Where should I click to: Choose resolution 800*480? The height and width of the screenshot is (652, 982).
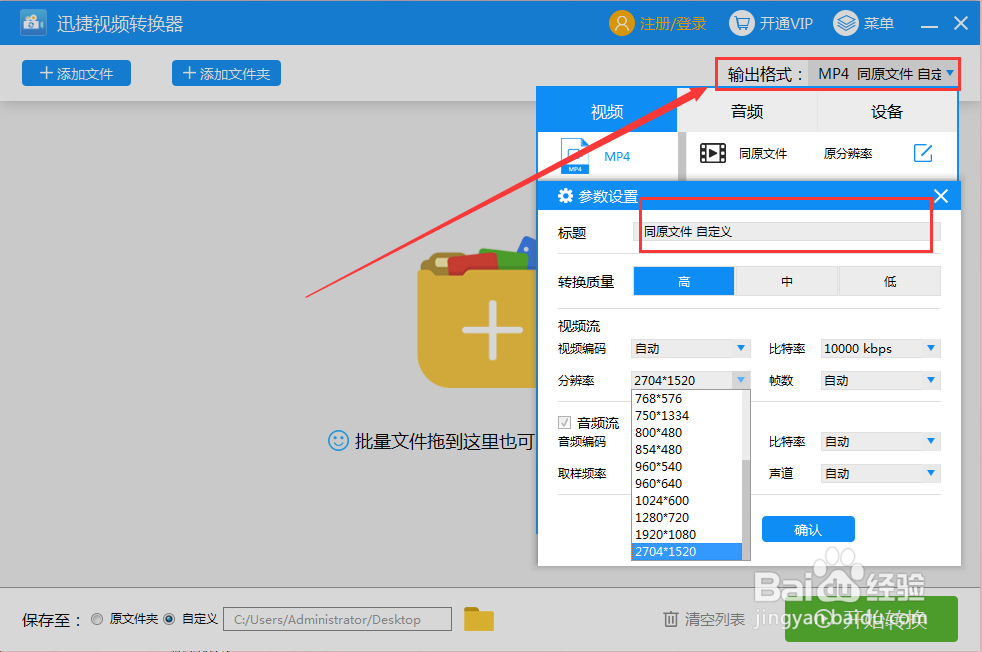[687, 432]
